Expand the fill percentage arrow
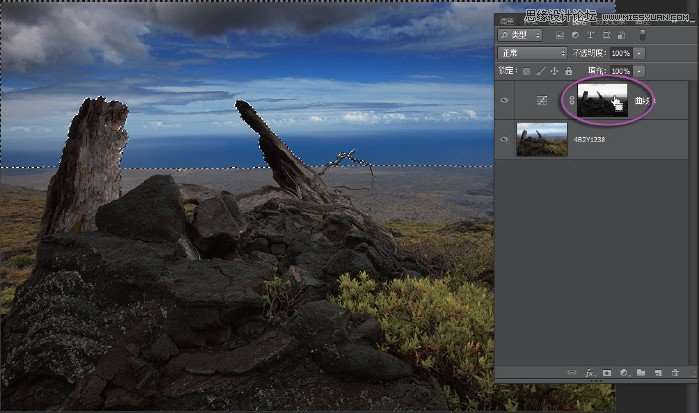 [640, 71]
